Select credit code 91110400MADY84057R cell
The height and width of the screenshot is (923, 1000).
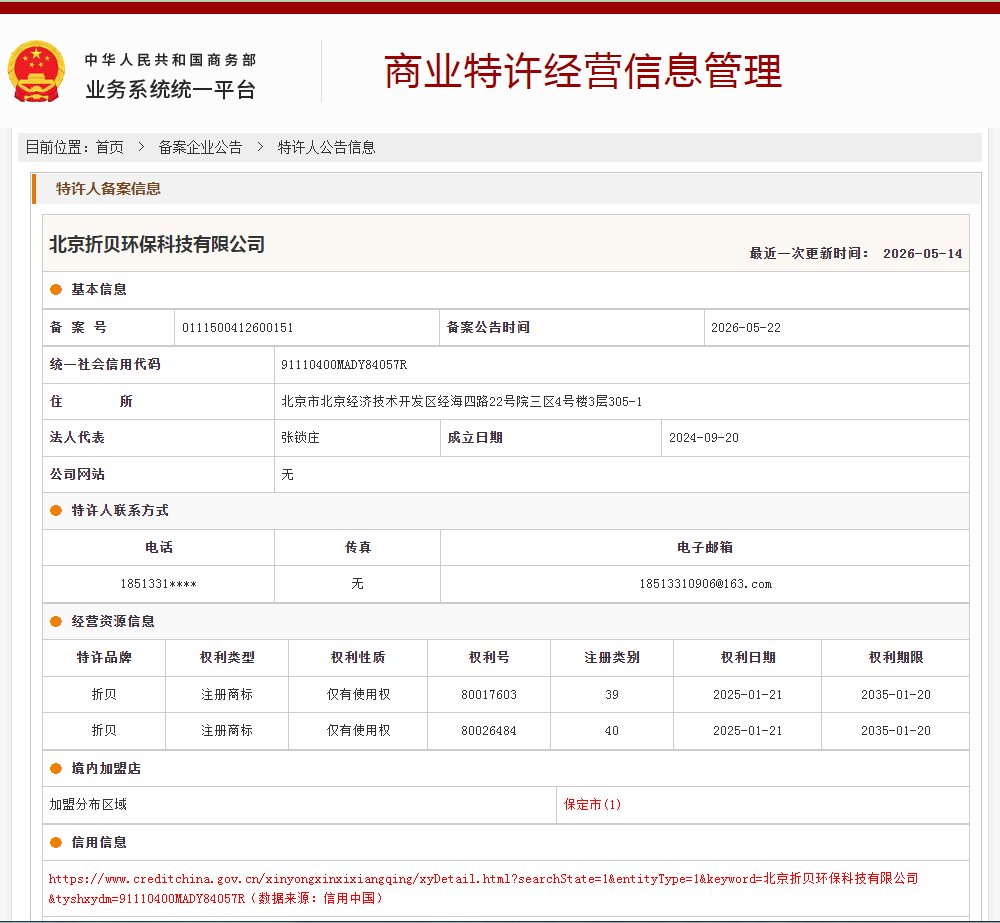(621, 365)
